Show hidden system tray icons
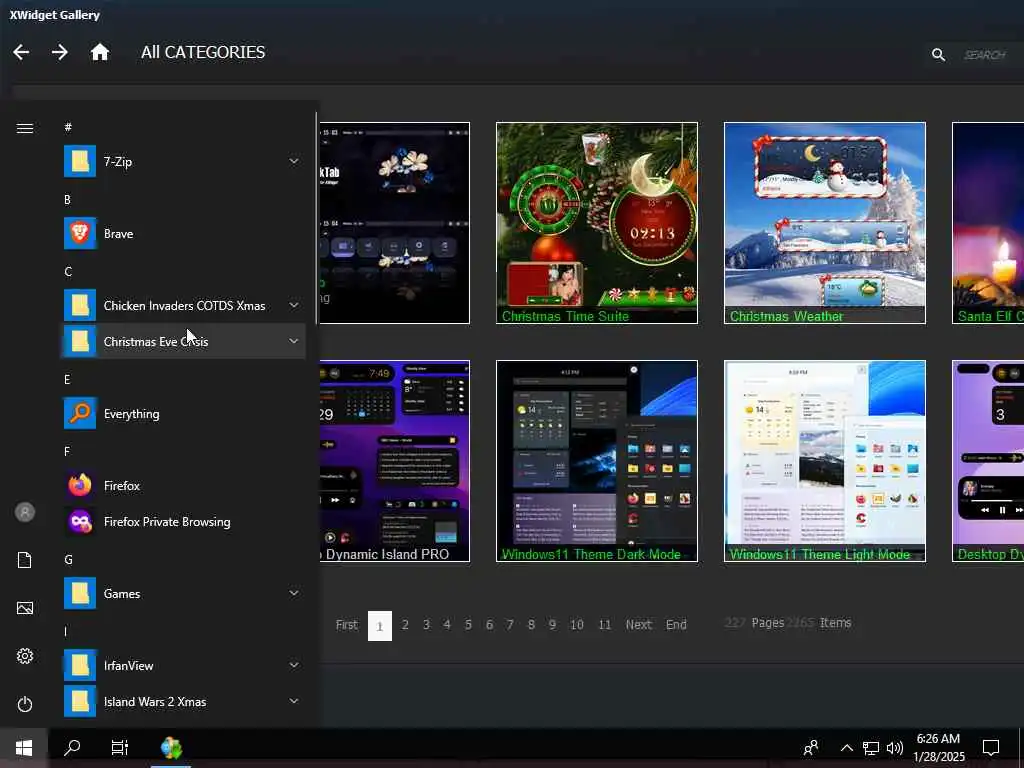 point(846,748)
